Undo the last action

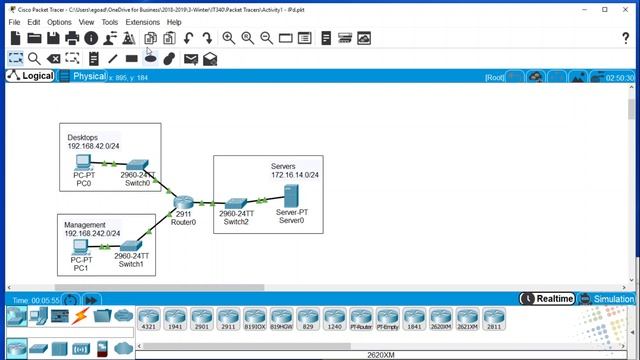click(188, 38)
